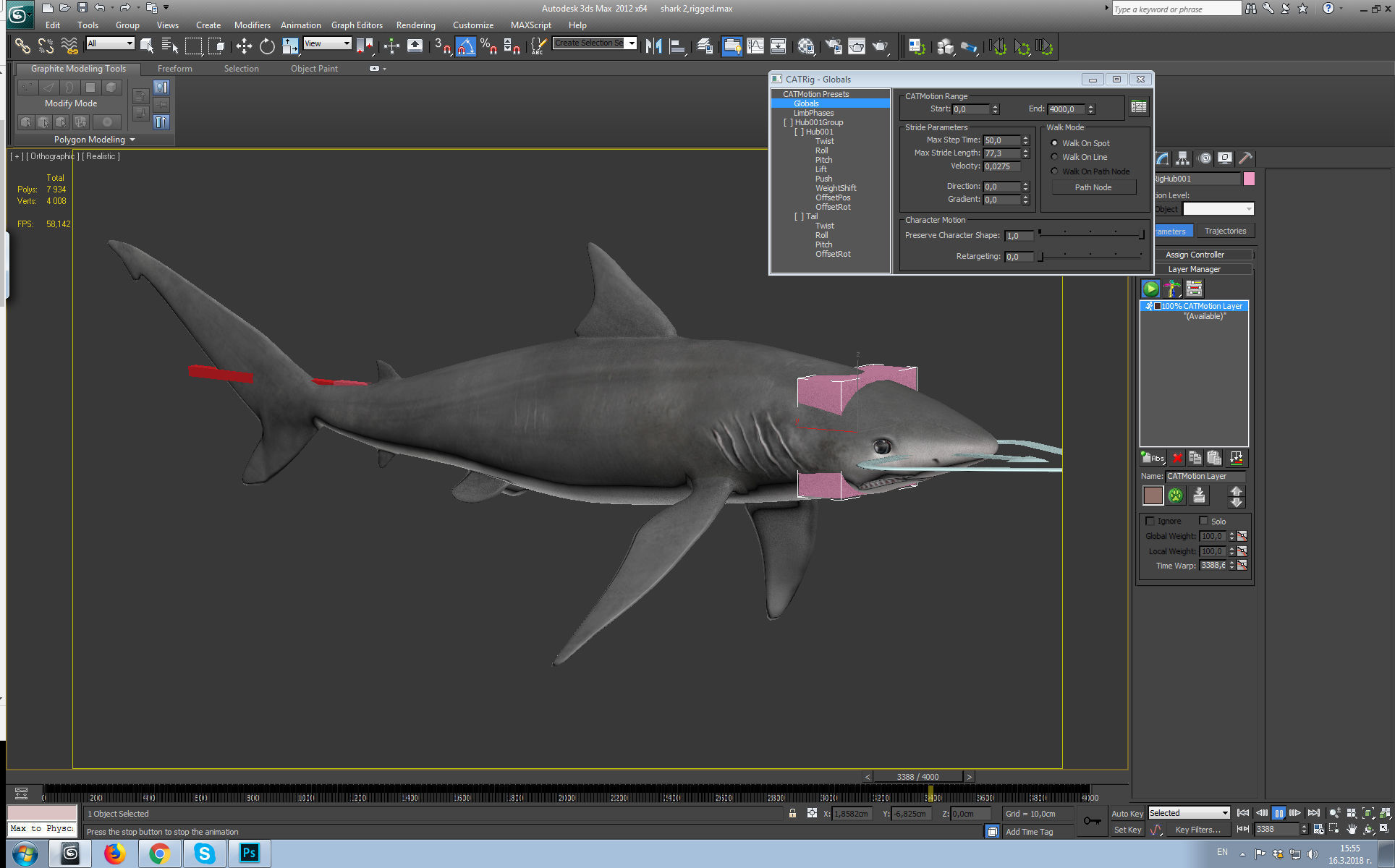Click the Delete Layer red X icon
This screenshot has height=868, width=1395.
[x=1177, y=458]
